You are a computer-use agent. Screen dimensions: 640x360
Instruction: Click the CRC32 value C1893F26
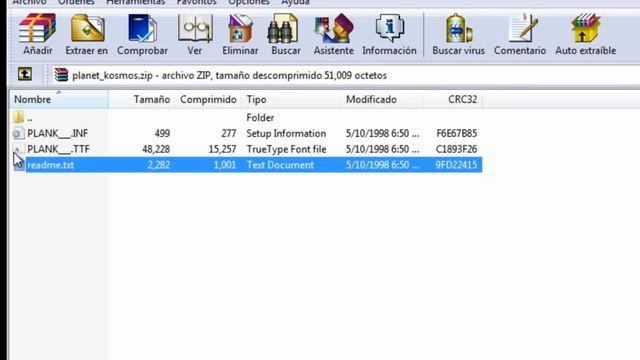point(456,149)
